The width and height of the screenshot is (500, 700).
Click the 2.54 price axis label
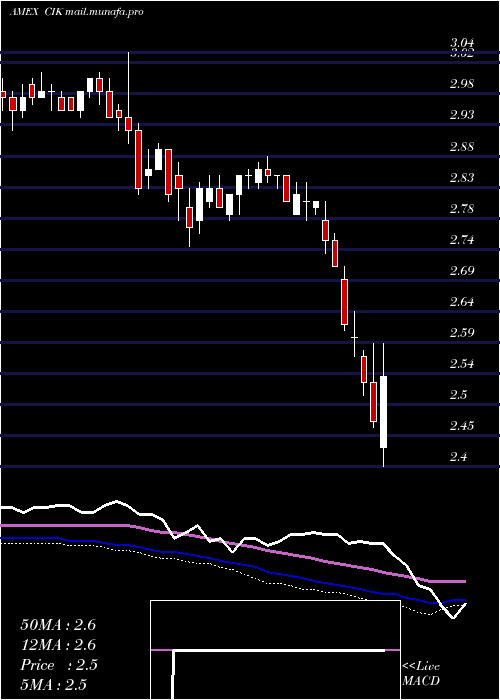click(462, 363)
